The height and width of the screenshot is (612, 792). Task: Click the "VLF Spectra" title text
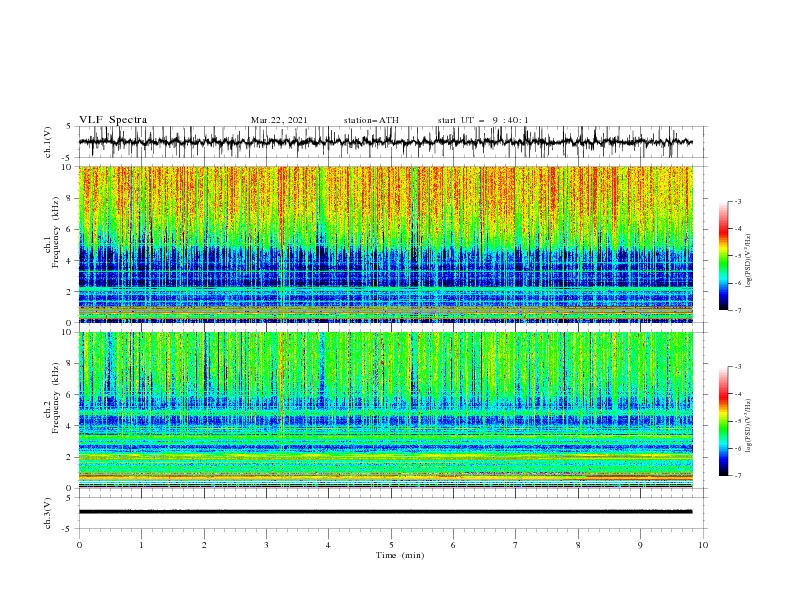[x=113, y=120]
